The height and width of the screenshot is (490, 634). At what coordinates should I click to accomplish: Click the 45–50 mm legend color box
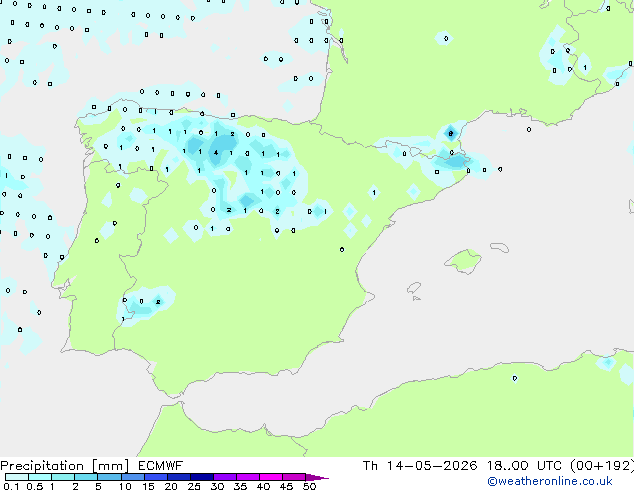[x=294, y=477]
